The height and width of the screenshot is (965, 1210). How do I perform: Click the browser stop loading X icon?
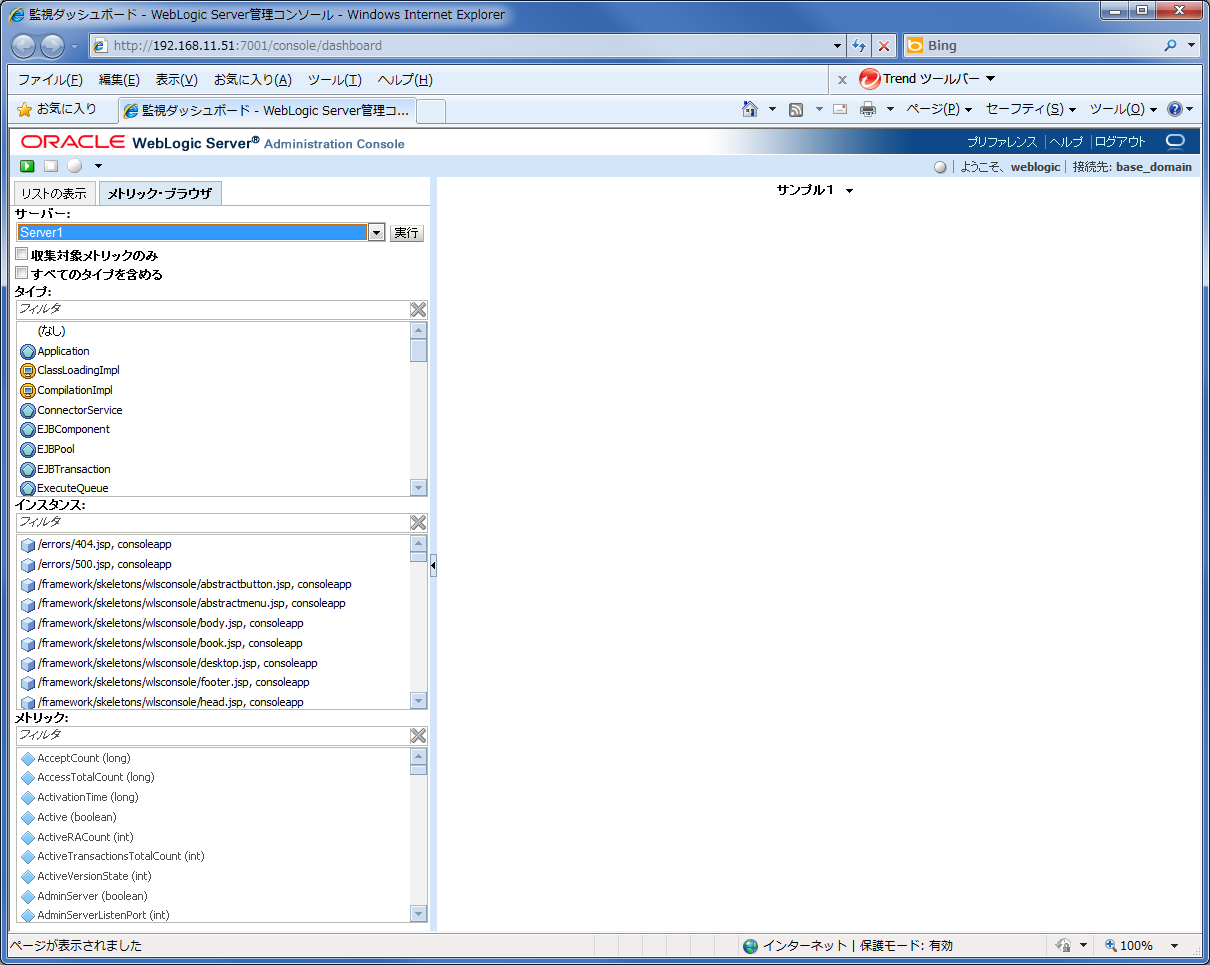click(884, 46)
